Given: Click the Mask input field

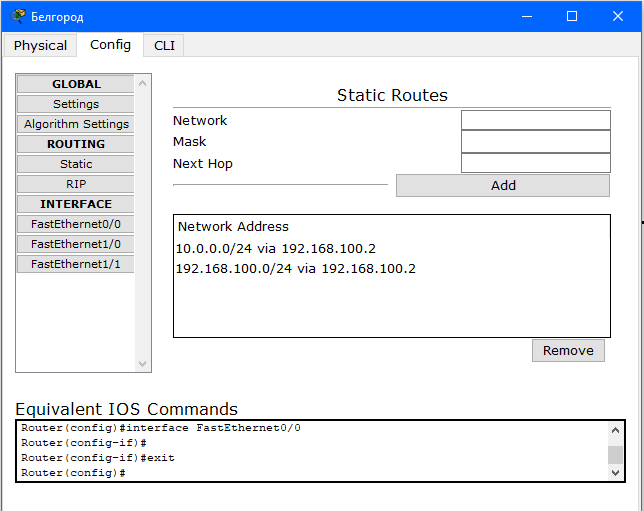Looking at the screenshot, I should (536, 142).
